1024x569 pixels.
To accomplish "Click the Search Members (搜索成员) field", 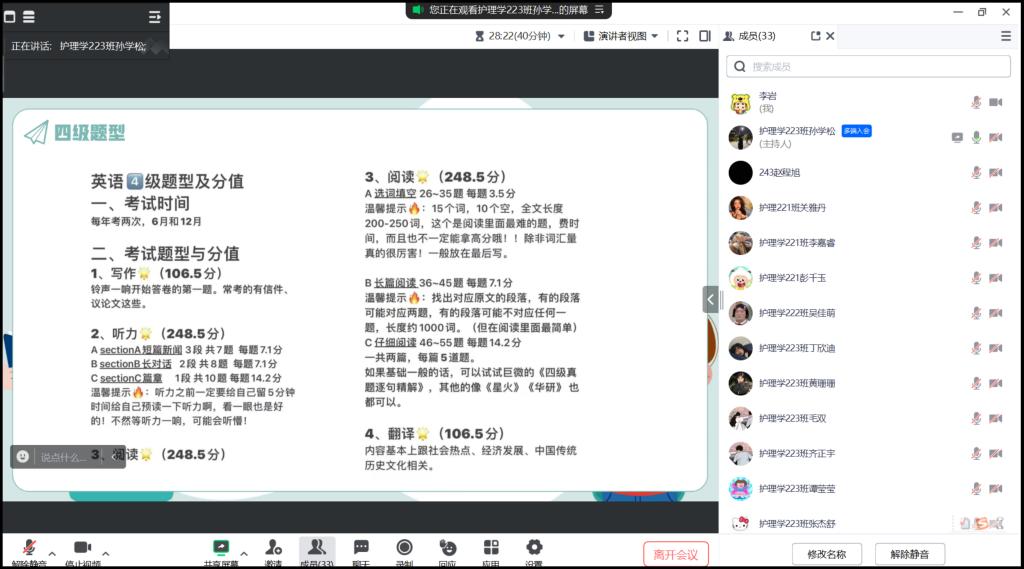I will pos(868,66).
